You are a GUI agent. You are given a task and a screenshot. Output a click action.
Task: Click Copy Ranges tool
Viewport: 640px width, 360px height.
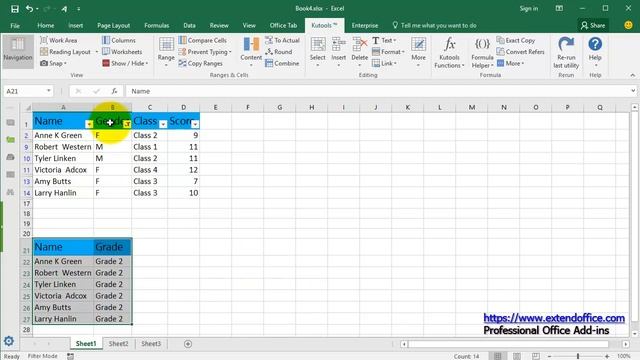[200, 63]
